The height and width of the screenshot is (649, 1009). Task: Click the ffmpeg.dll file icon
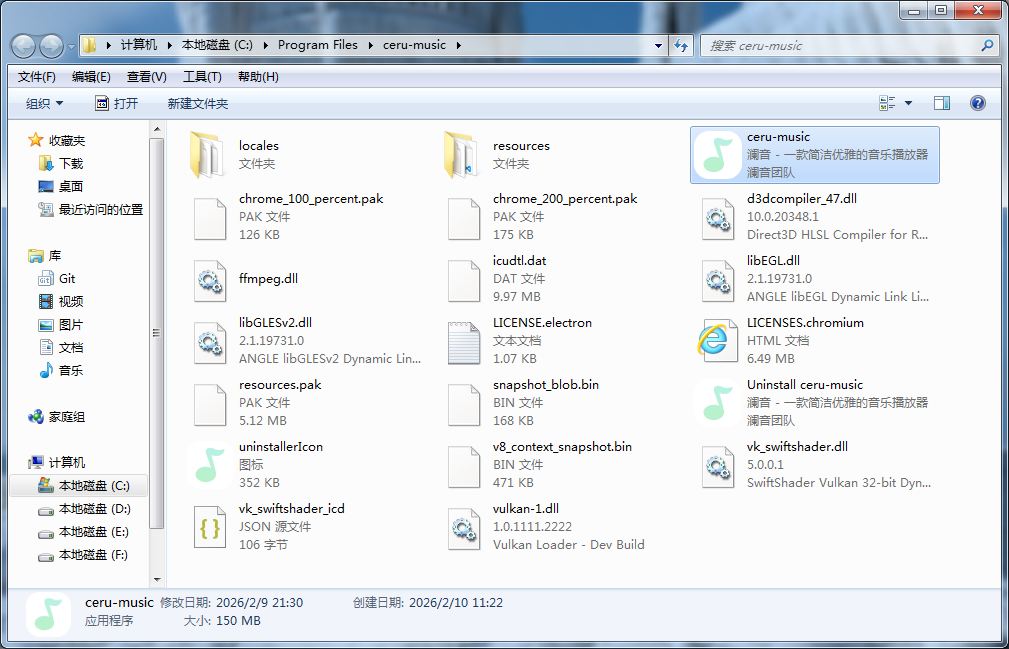[209, 279]
